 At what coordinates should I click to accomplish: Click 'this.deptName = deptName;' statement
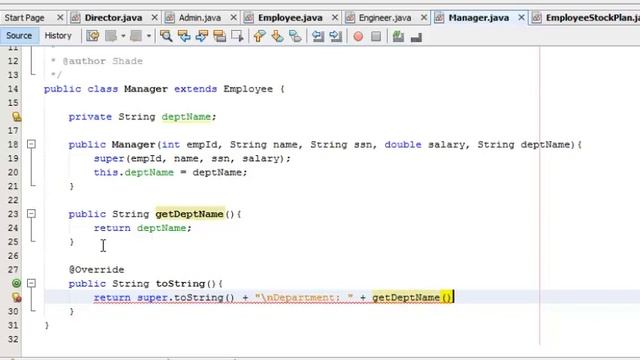pos(171,172)
